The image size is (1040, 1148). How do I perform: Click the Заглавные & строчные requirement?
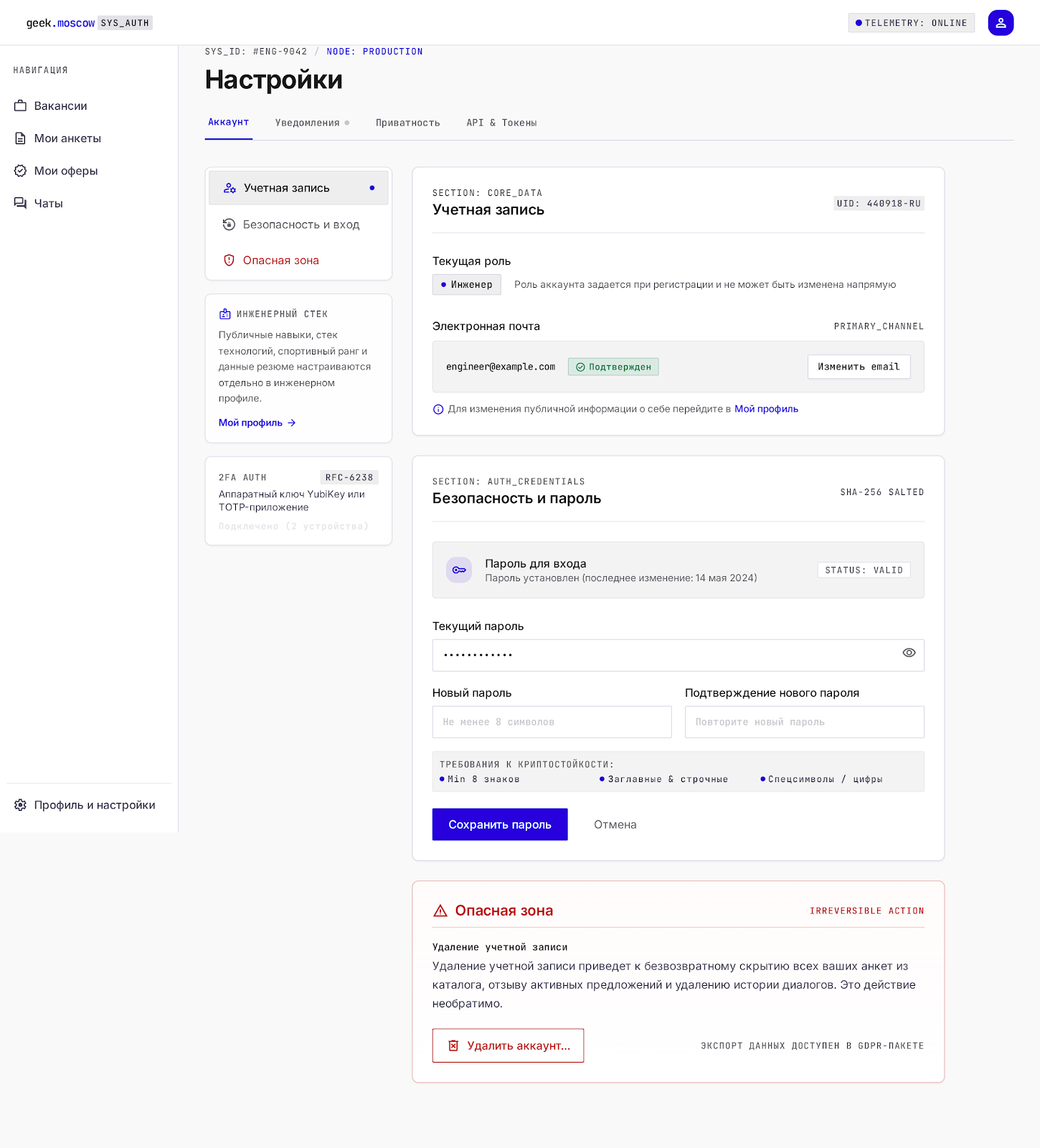click(x=663, y=779)
